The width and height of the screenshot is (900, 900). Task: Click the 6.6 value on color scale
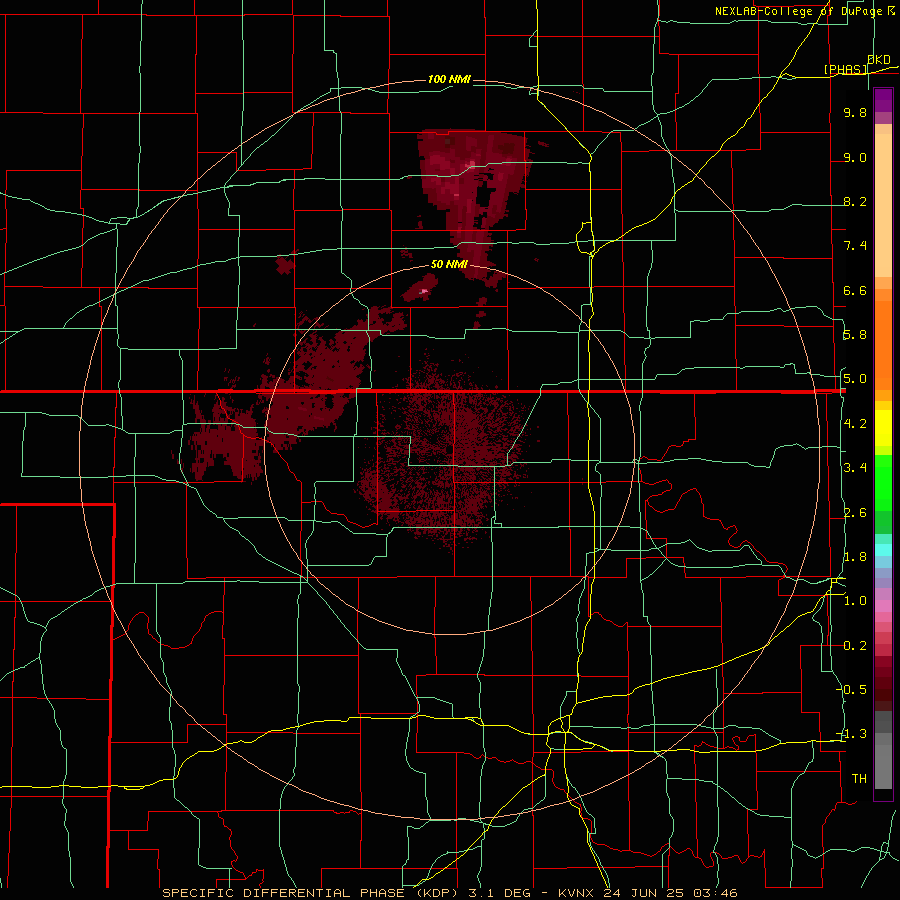[x=855, y=290]
